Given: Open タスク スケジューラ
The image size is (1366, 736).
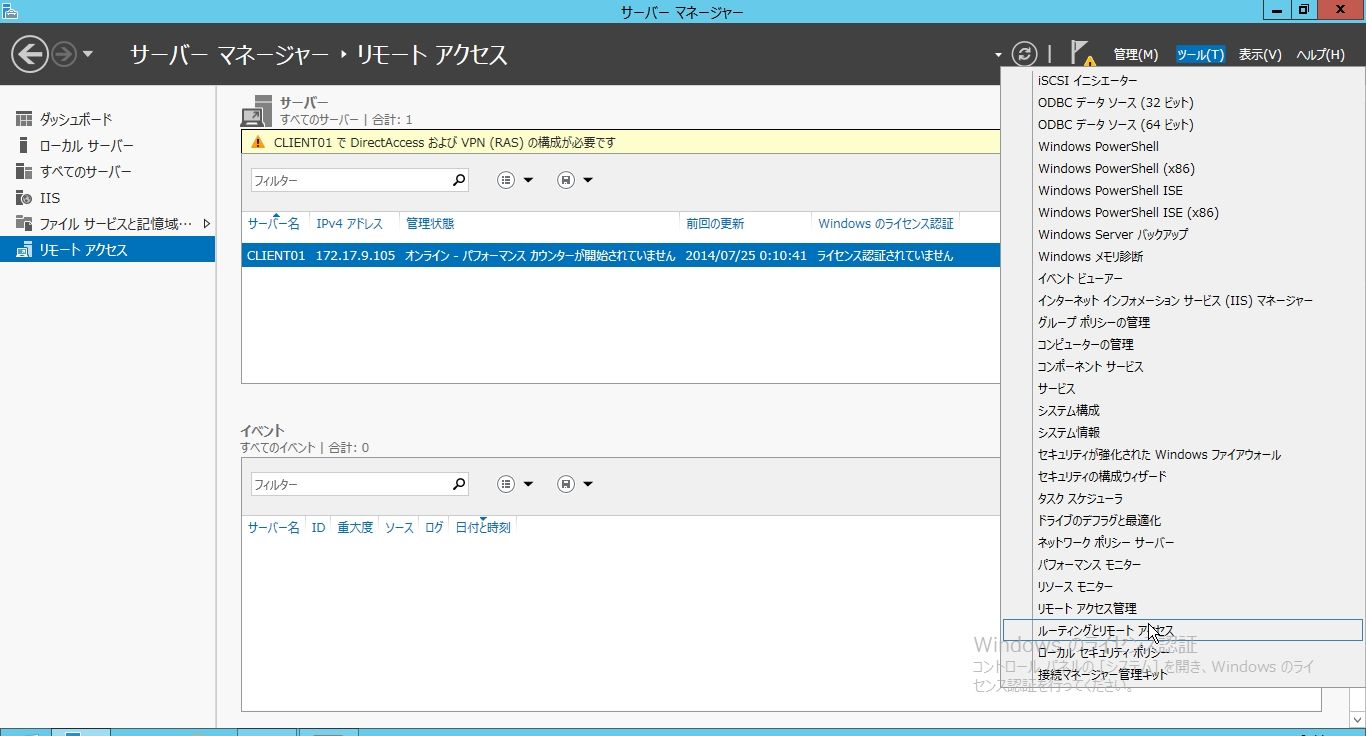Looking at the screenshot, I should pyautogui.click(x=1183, y=499).
